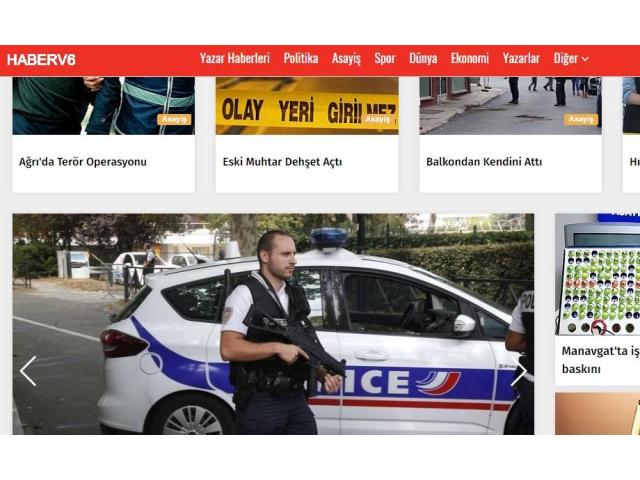
Task: Go to the Ekonomi section
Action: (x=470, y=58)
